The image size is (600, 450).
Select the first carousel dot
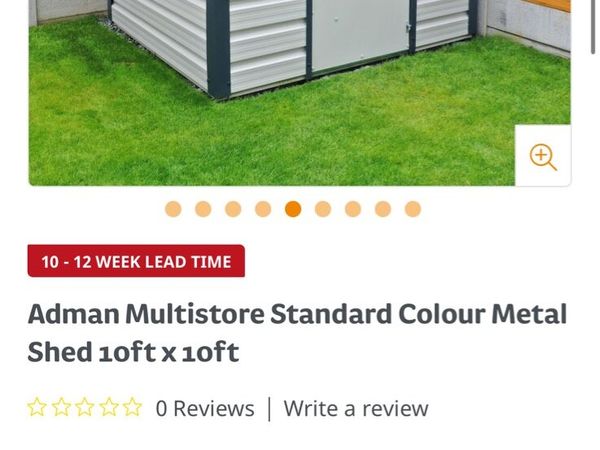[x=173, y=209]
